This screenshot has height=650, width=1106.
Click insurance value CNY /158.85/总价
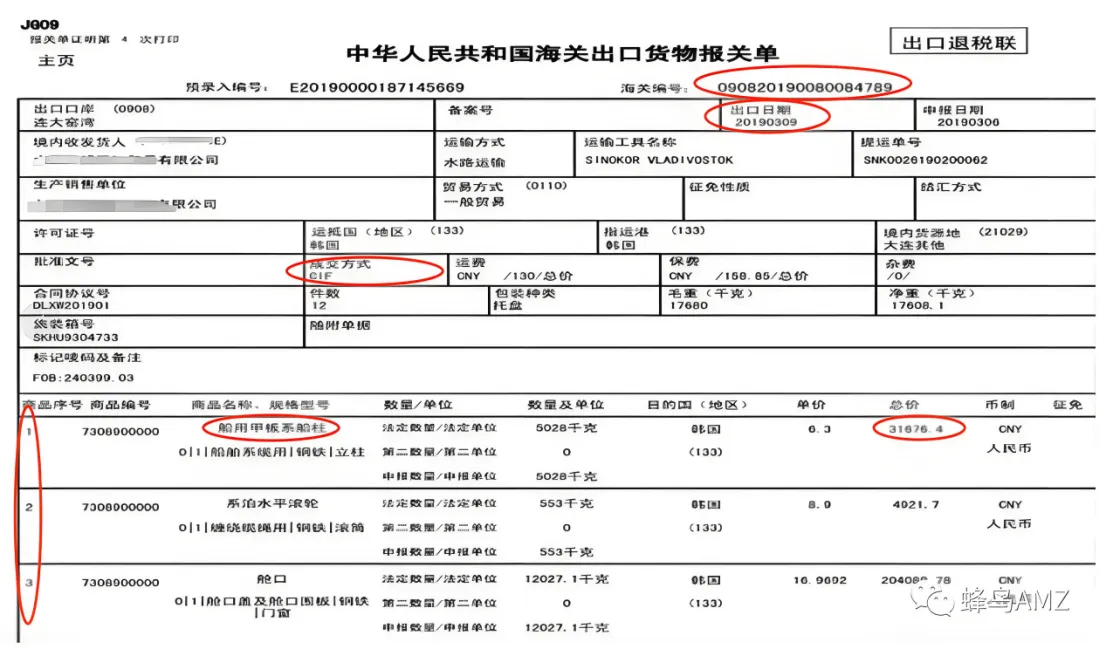[x=739, y=276]
